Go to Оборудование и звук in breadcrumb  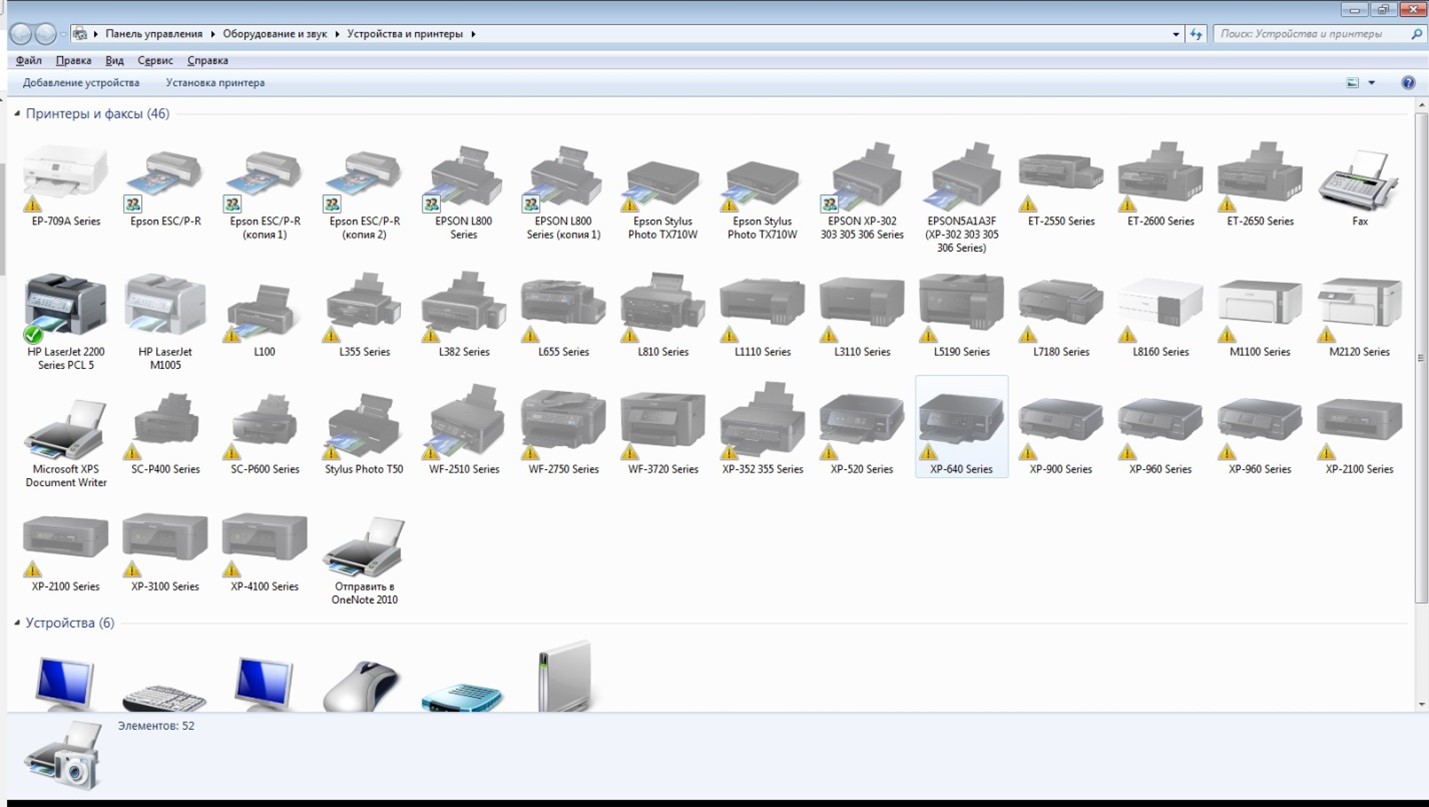[x=275, y=34]
